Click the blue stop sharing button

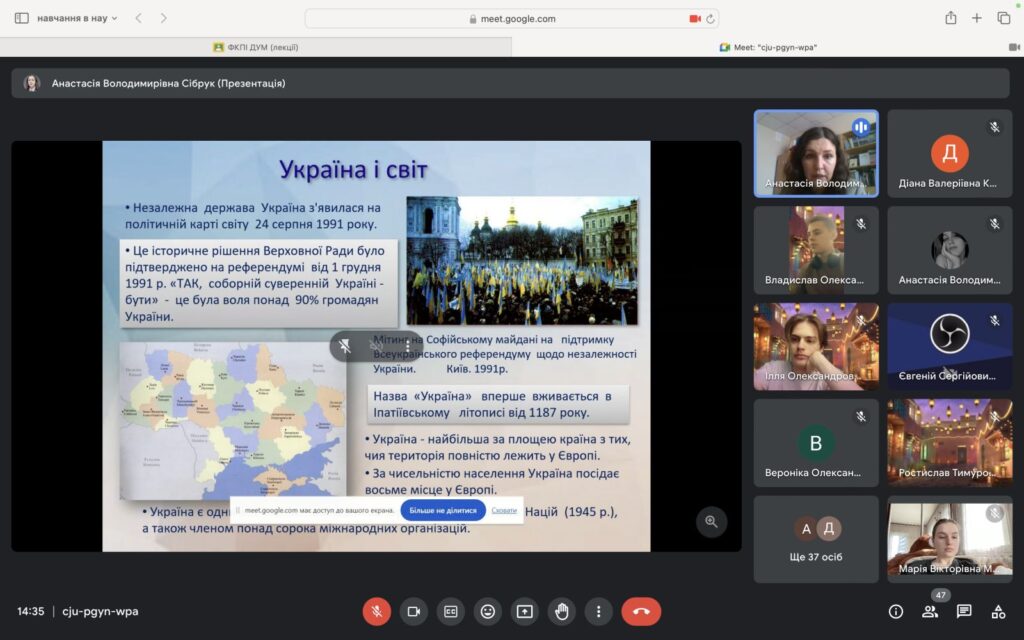pyautogui.click(x=443, y=510)
